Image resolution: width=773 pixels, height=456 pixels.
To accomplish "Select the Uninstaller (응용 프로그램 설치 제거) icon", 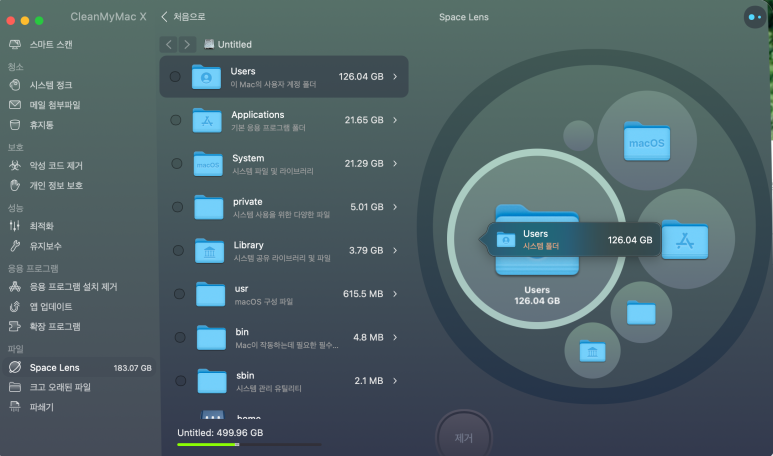I will pyautogui.click(x=15, y=286).
